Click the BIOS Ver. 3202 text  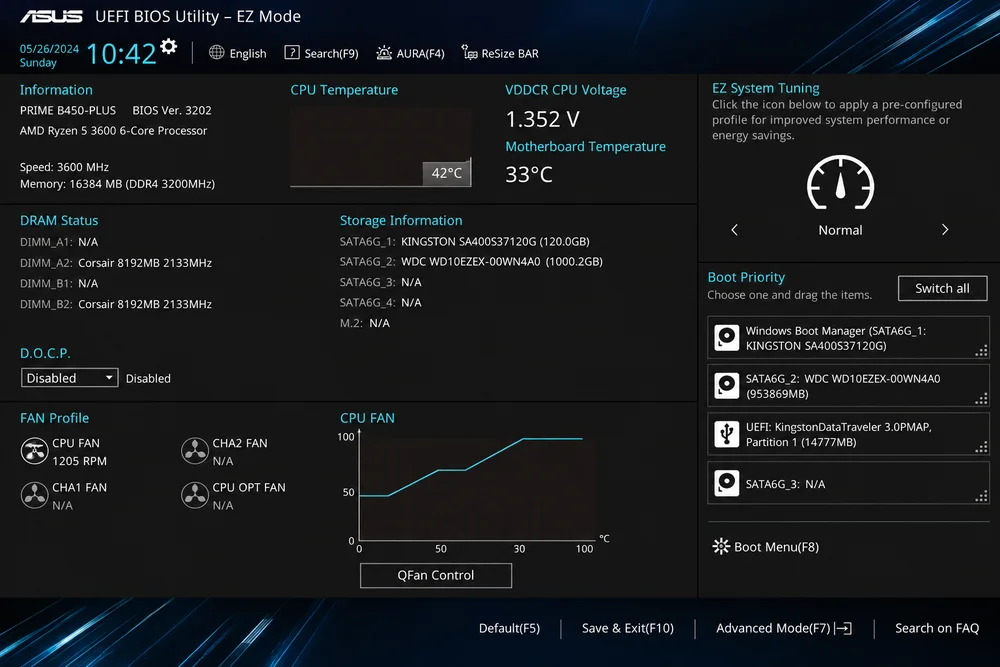pos(172,110)
